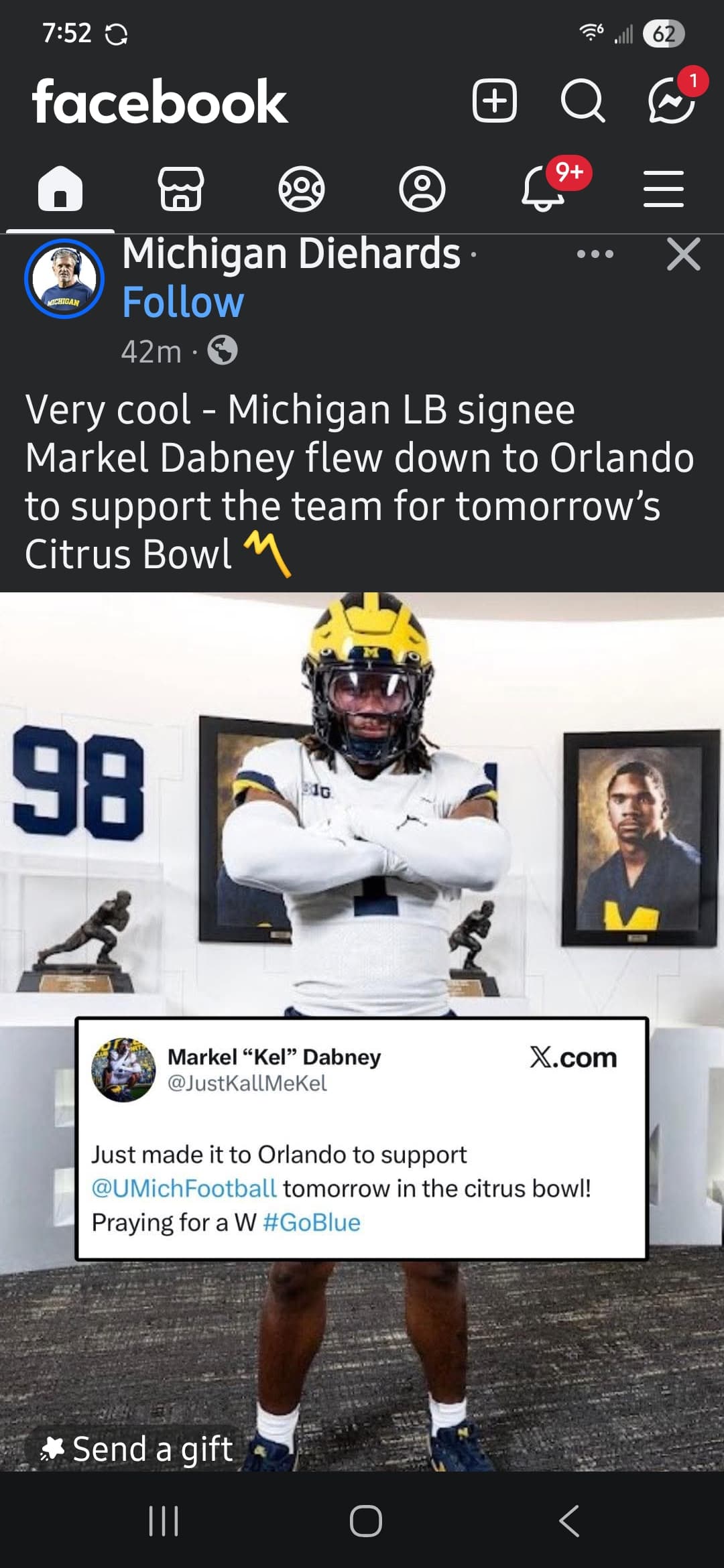Screen dimensions: 724x1568
Task: Check public audience globe icon
Action: [x=223, y=350]
